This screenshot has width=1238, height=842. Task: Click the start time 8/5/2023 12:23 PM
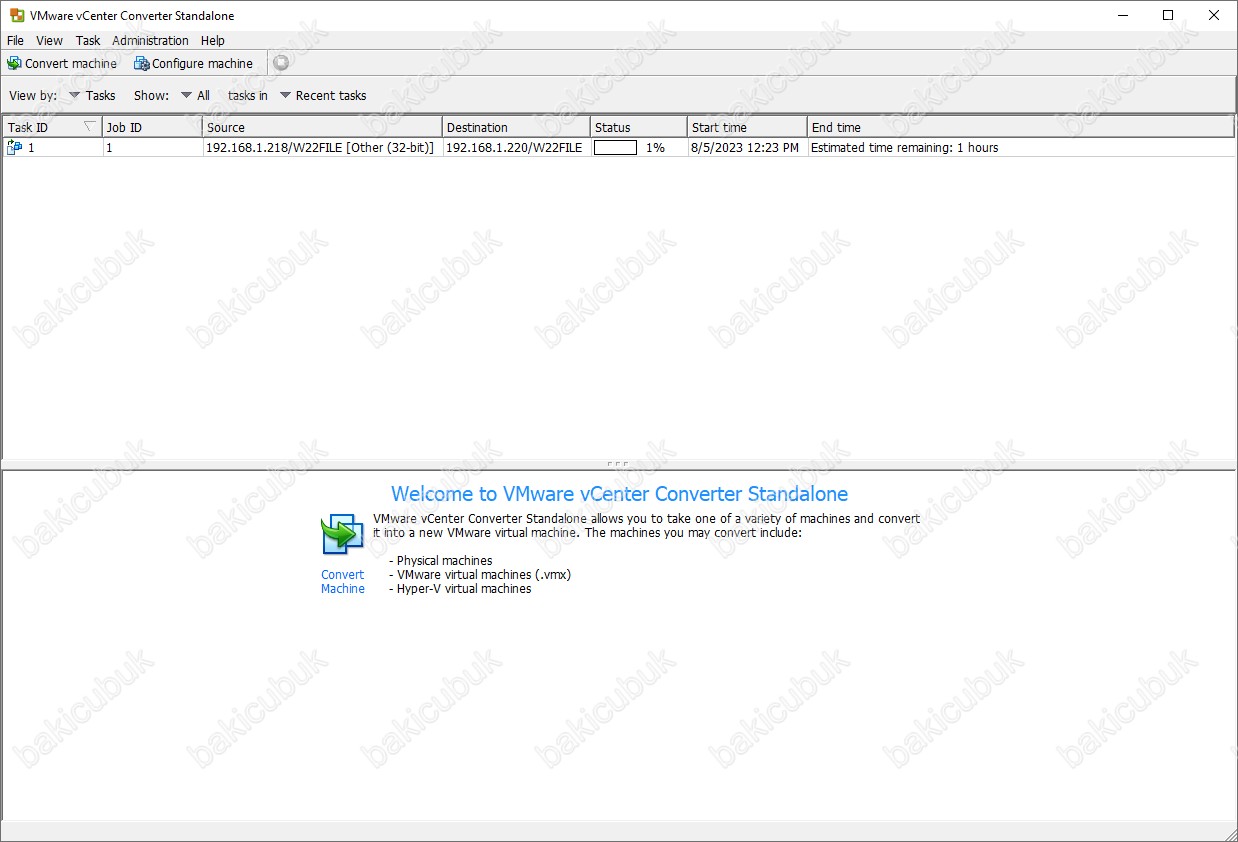[x=745, y=147]
